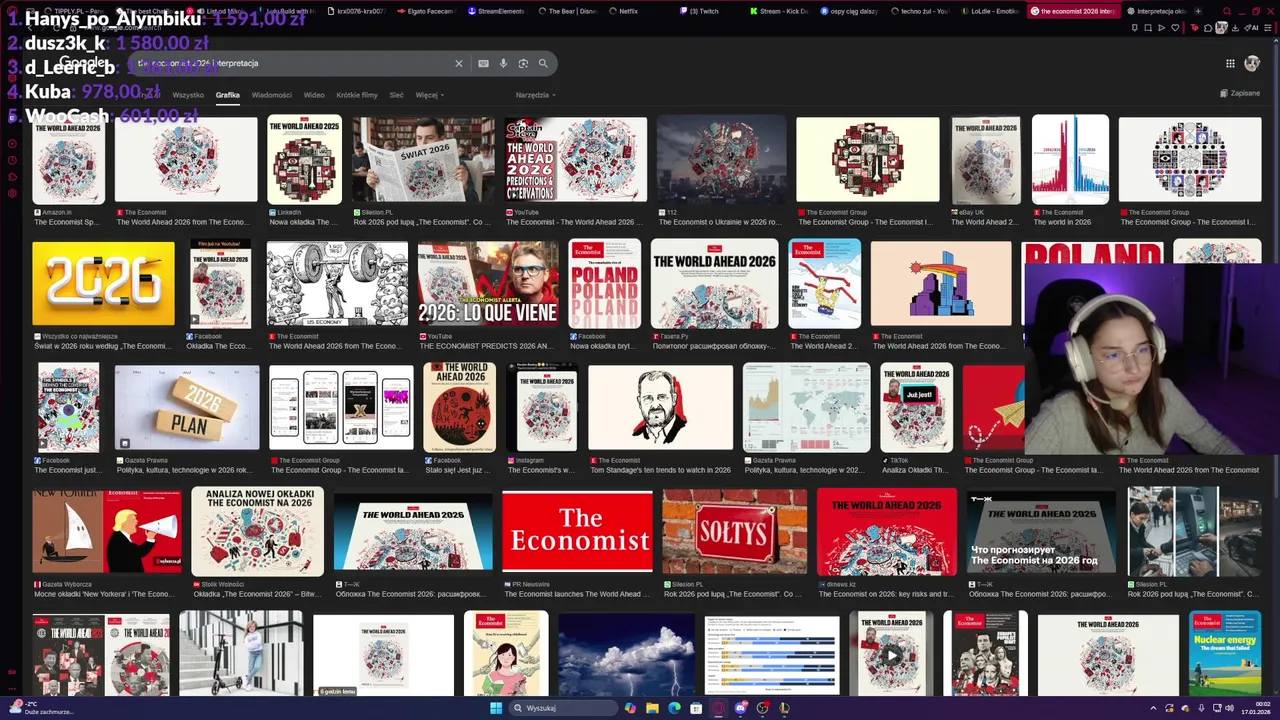
Task: Open browser Easy Setup menu icon
Action: [x=1267, y=28]
